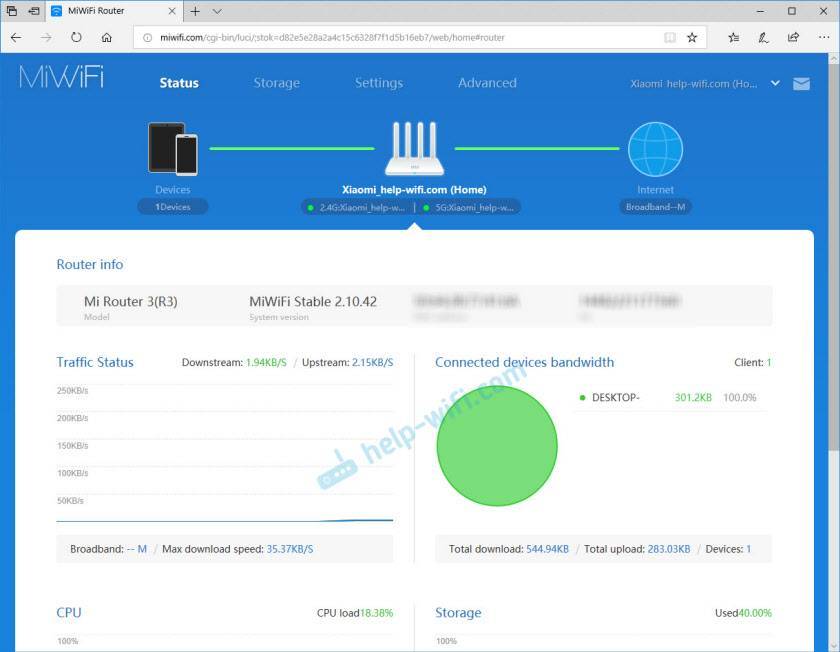Viewport: 840px width, 652px height.
Task: Open the Advanced tab
Action: pyautogui.click(x=487, y=83)
